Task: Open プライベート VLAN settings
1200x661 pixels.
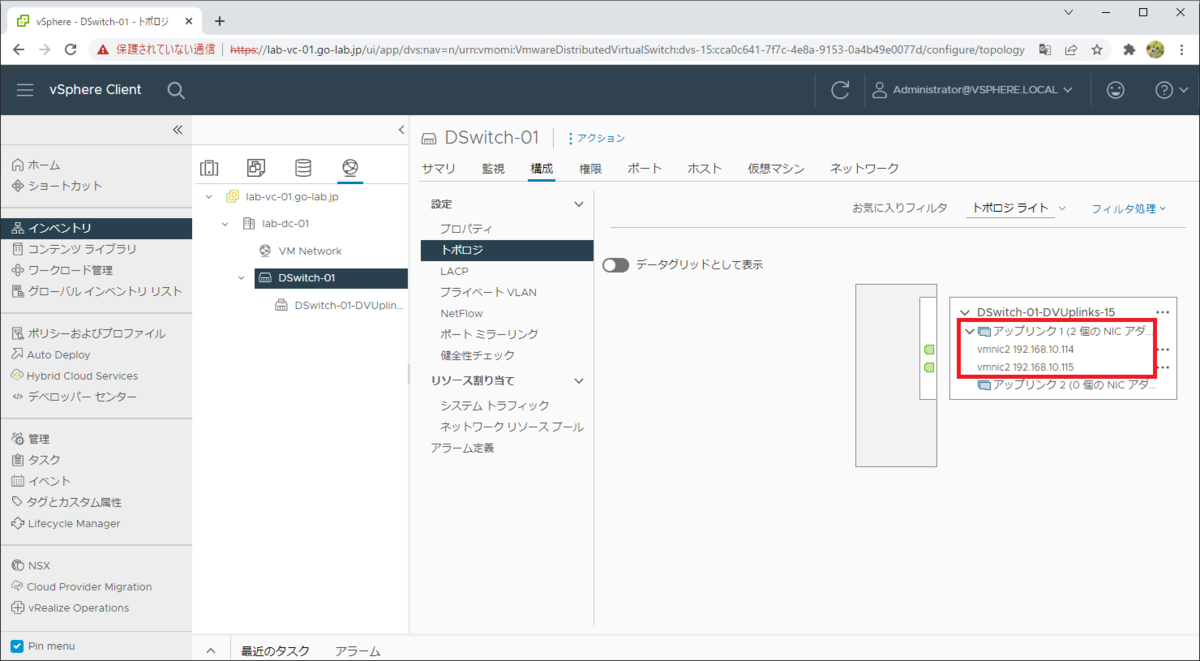Action: 488,292
